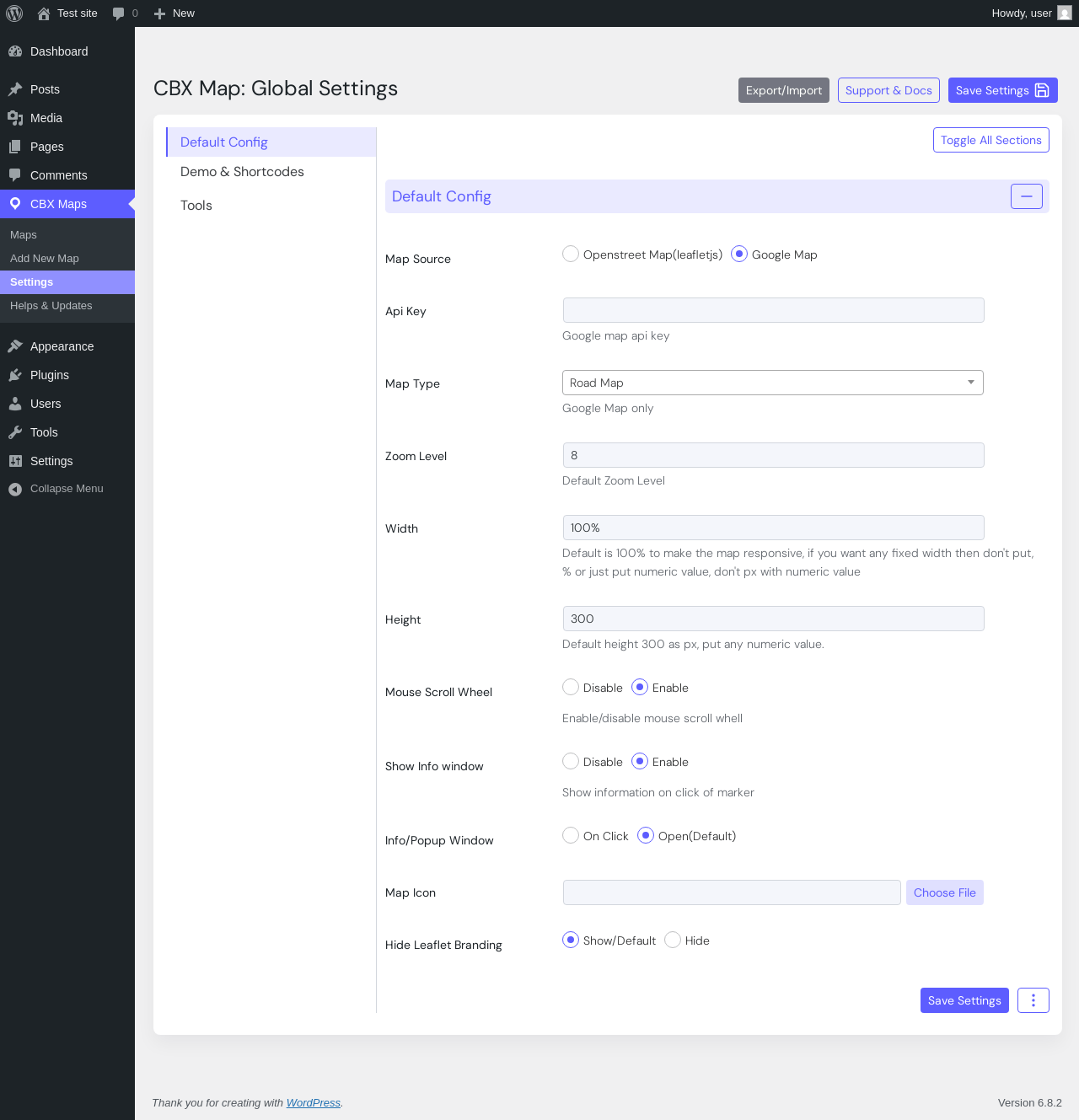This screenshot has width=1079, height=1120.
Task: Collapse the Default Config section
Action: (x=1027, y=196)
